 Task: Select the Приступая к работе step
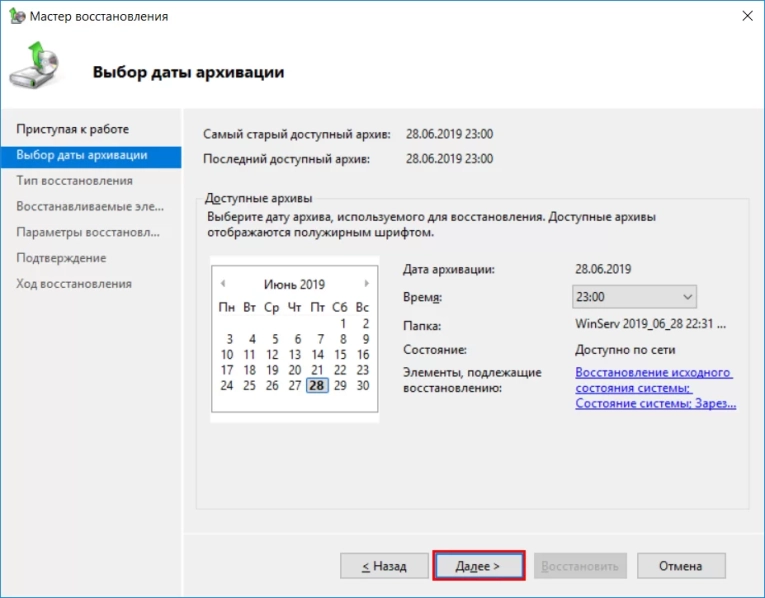coord(72,130)
